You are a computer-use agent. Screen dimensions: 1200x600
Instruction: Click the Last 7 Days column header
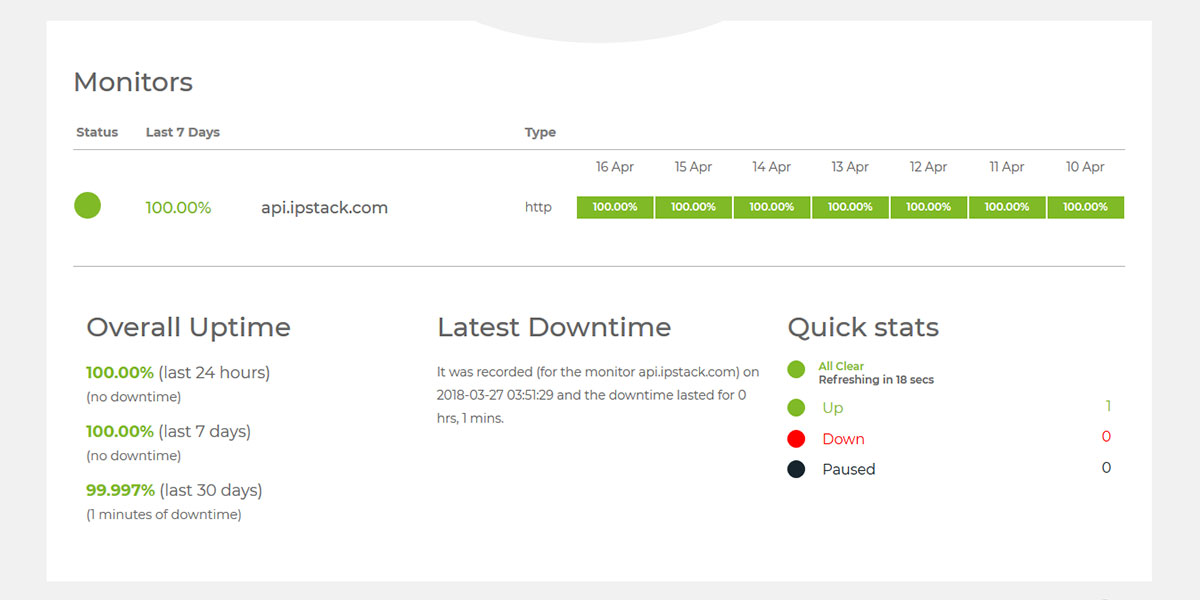coord(183,132)
